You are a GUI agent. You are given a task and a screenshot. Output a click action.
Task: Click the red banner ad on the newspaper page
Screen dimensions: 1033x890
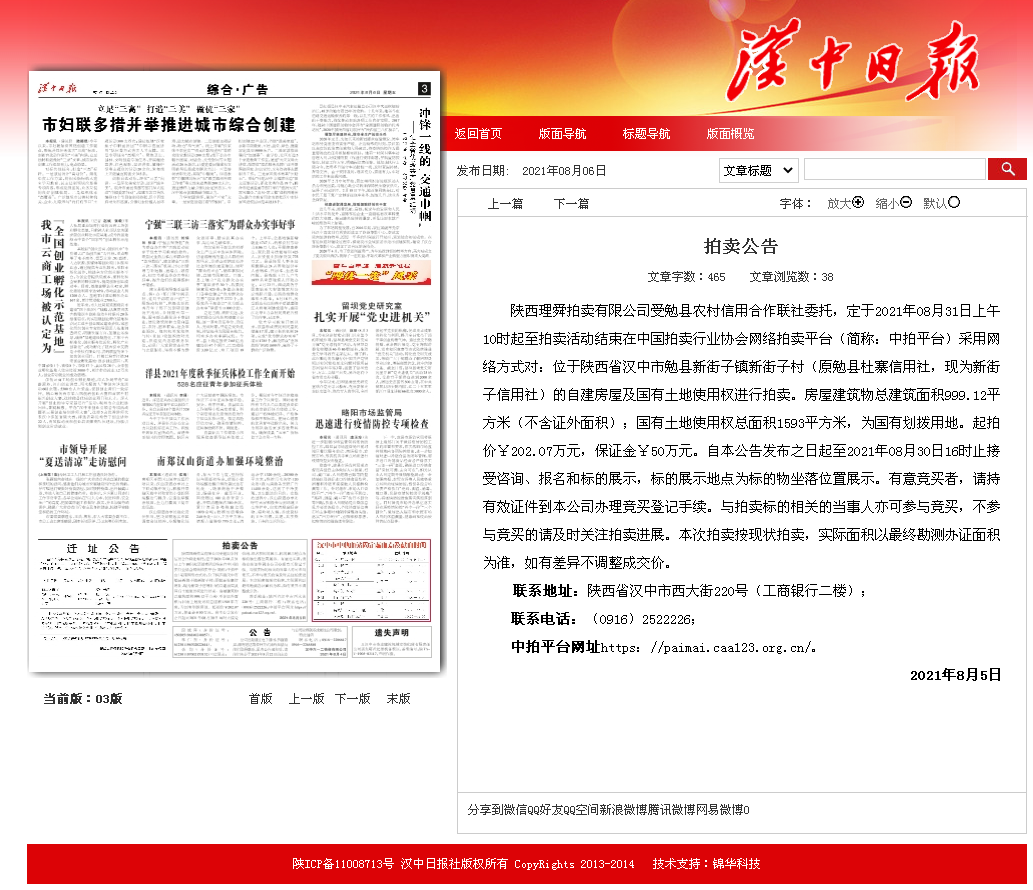(371, 273)
